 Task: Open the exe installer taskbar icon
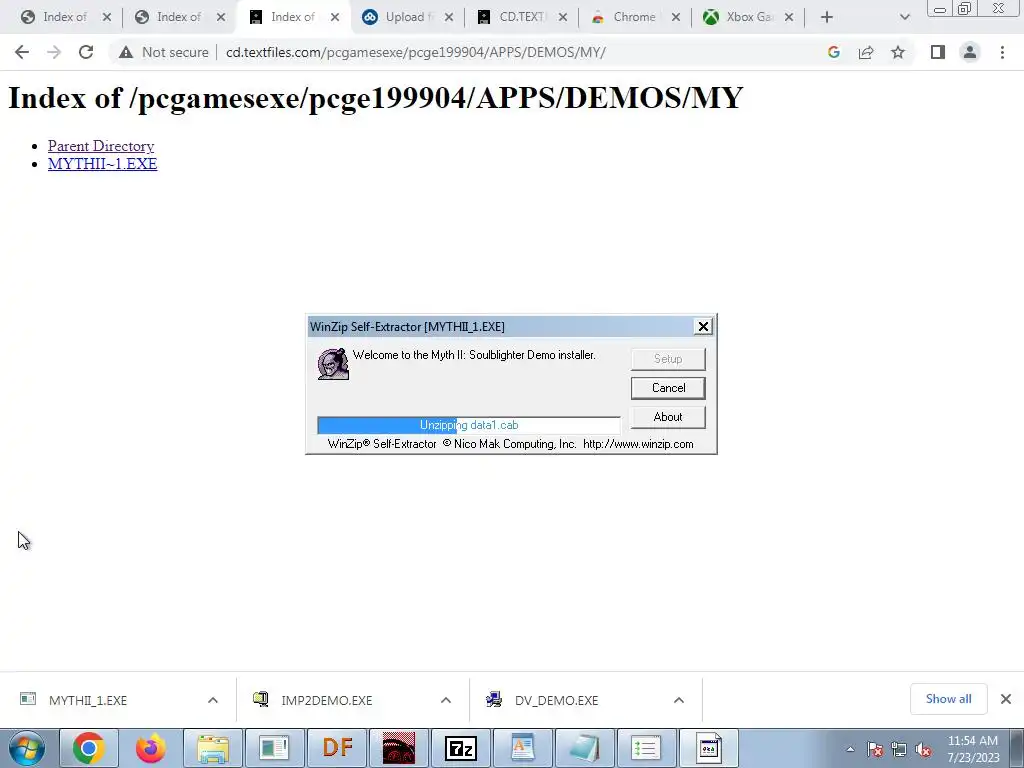[709, 748]
